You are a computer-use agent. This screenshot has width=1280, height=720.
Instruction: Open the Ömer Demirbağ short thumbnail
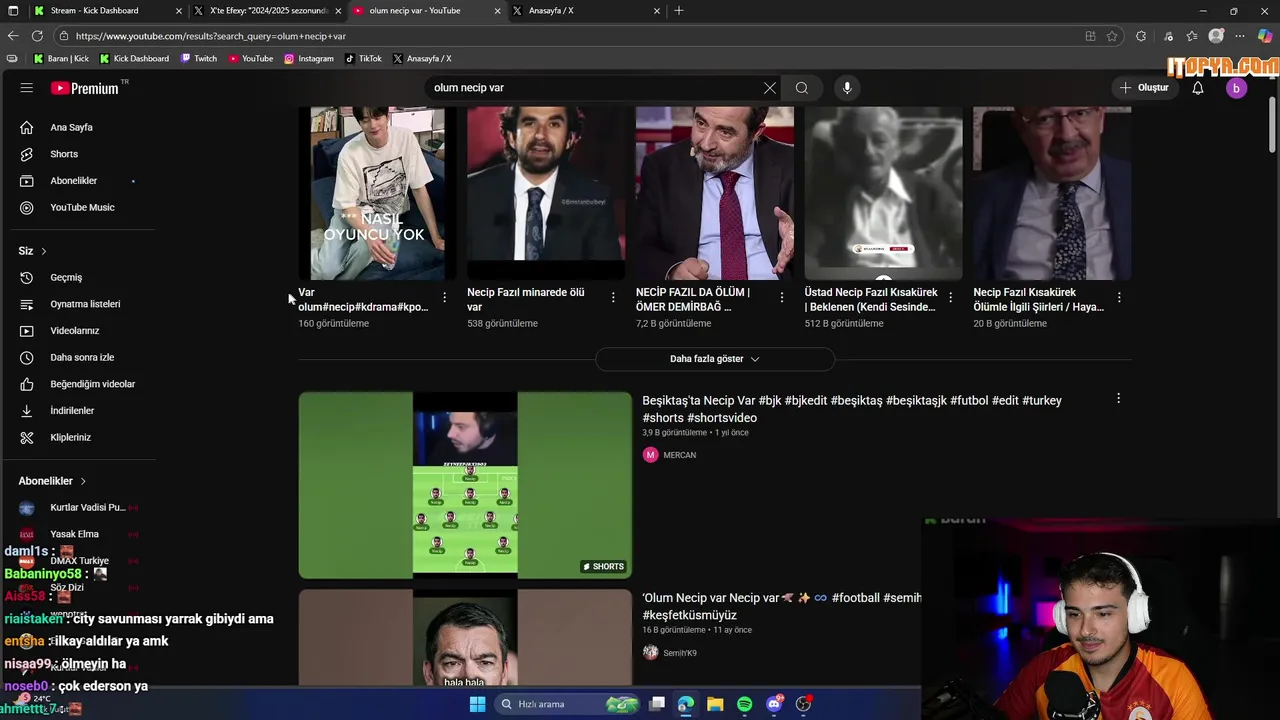click(715, 193)
